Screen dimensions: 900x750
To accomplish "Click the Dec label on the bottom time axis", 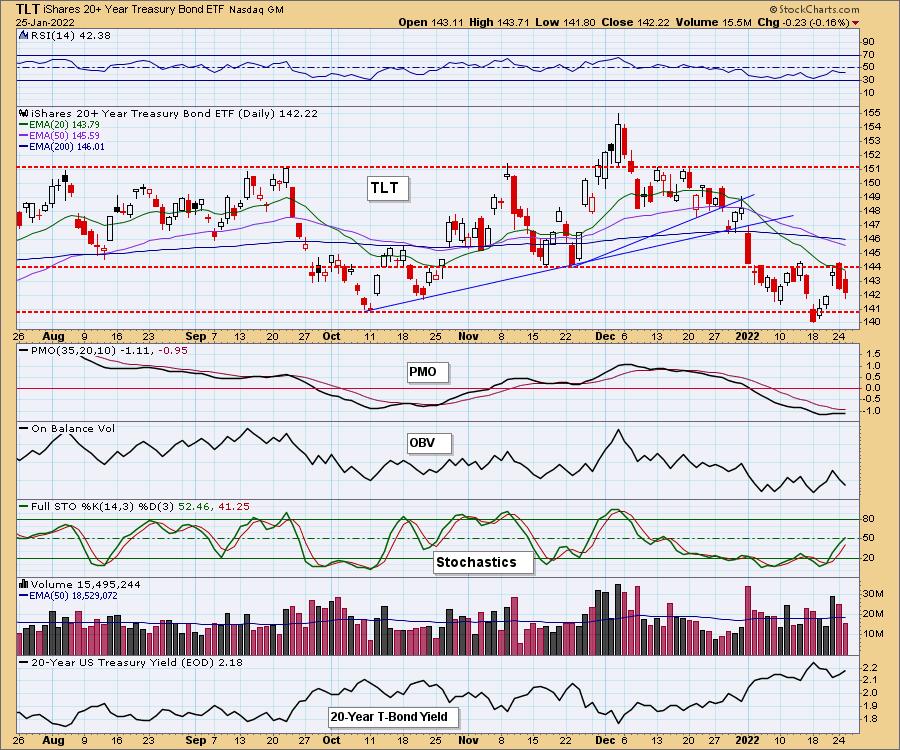I will [605, 740].
